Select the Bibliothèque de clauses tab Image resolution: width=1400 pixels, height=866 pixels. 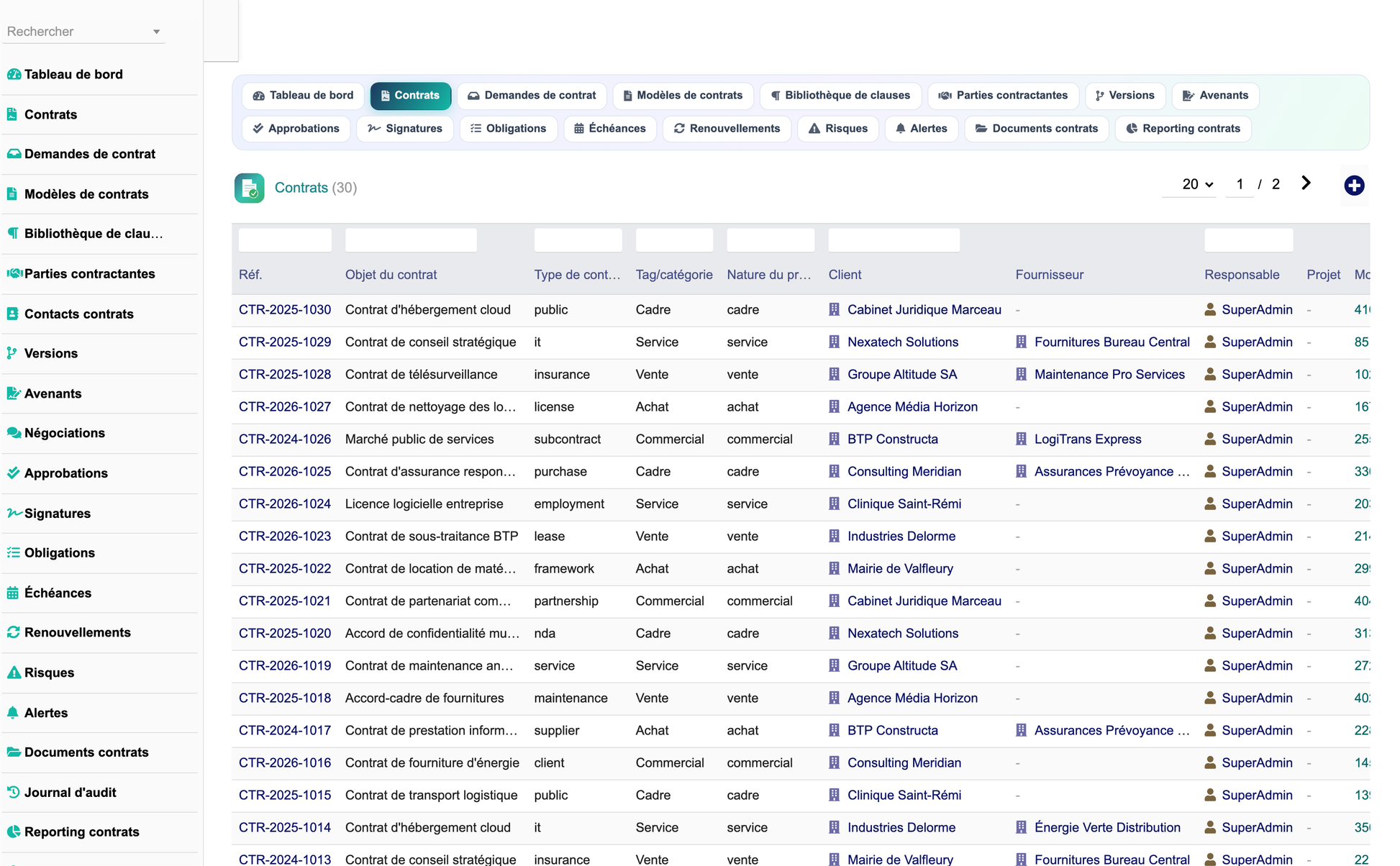tap(840, 95)
